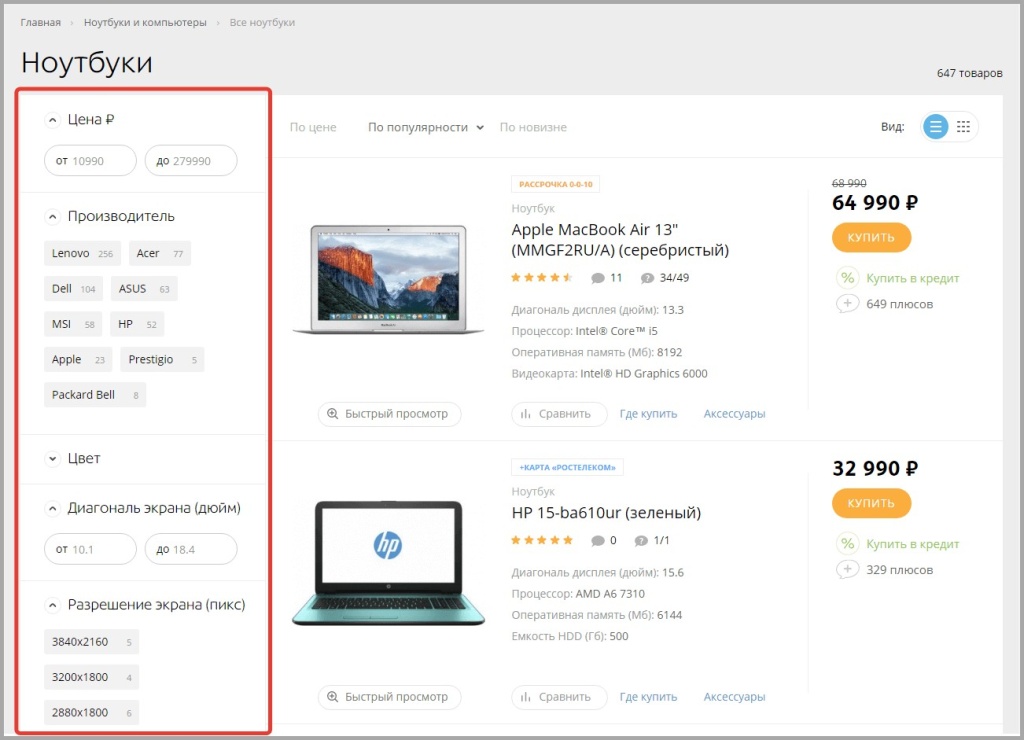The height and width of the screenshot is (740, 1024).
Task: Select 3840x2160 resolution filter
Action: [91, 641]
